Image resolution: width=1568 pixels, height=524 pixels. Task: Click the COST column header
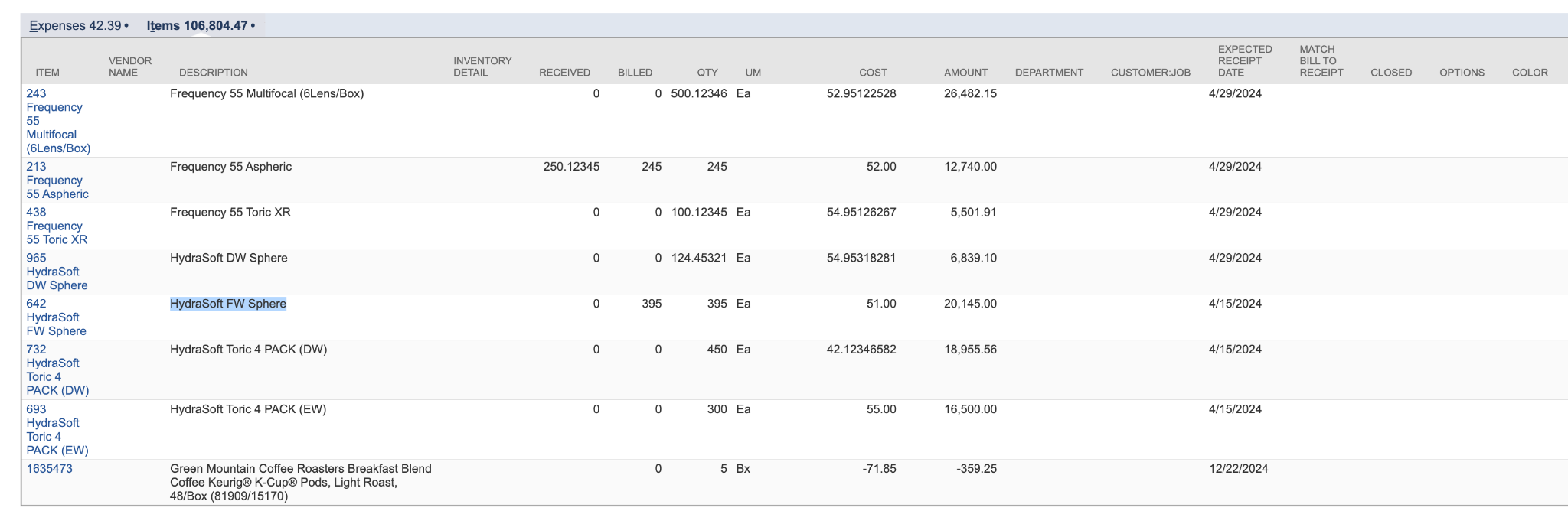tap(873, 73)
